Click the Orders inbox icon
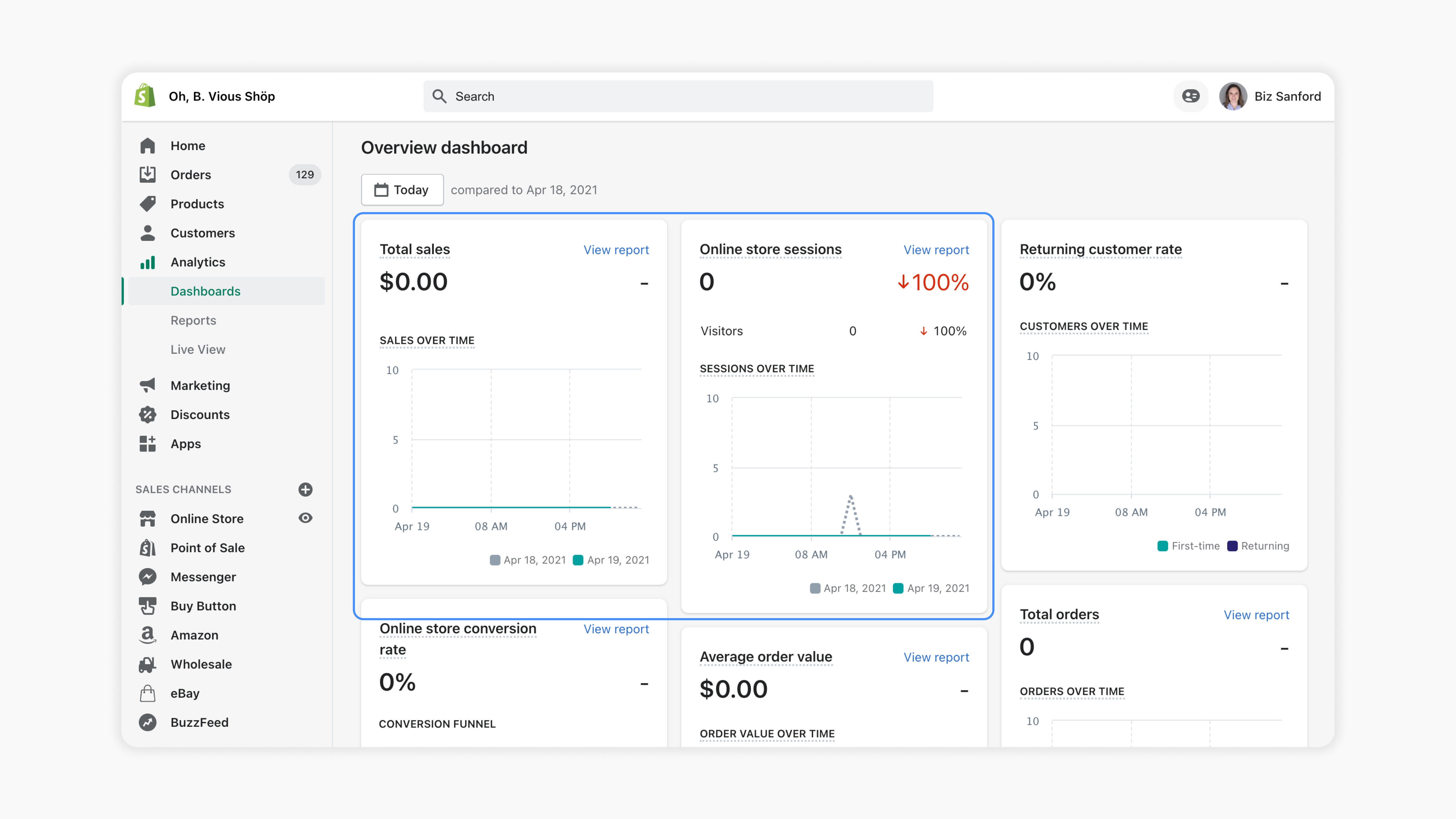The width and height of the screenshot is (1456, 819). 148,175
